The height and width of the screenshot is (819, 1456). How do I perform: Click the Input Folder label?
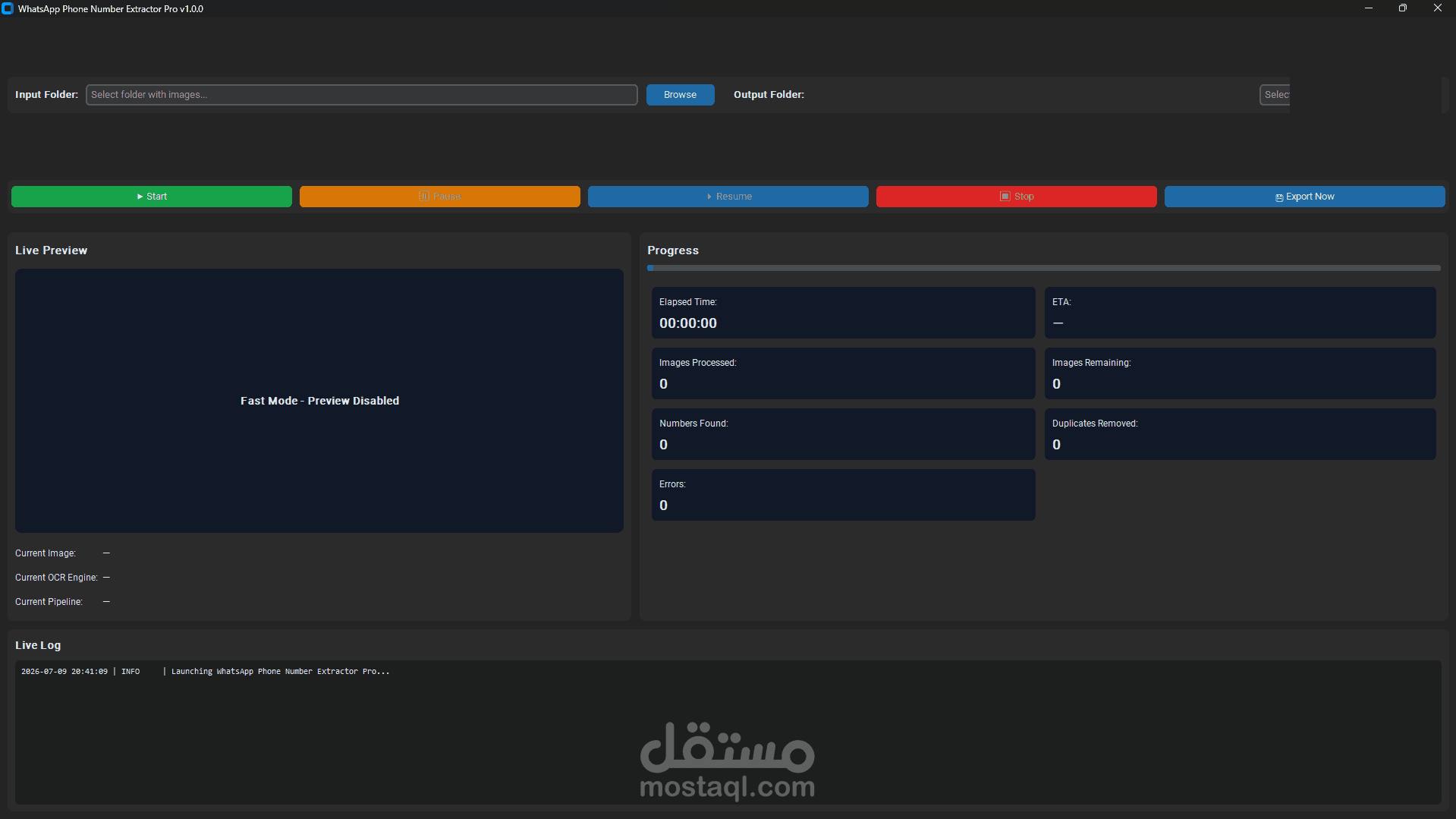click(x=46, y=95)
